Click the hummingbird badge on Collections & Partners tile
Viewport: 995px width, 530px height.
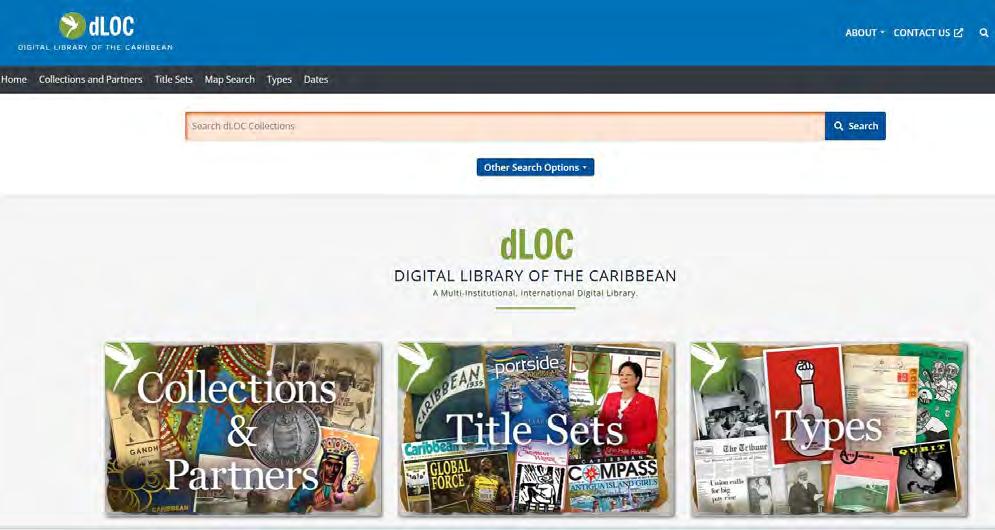click(x=122, y=364)
